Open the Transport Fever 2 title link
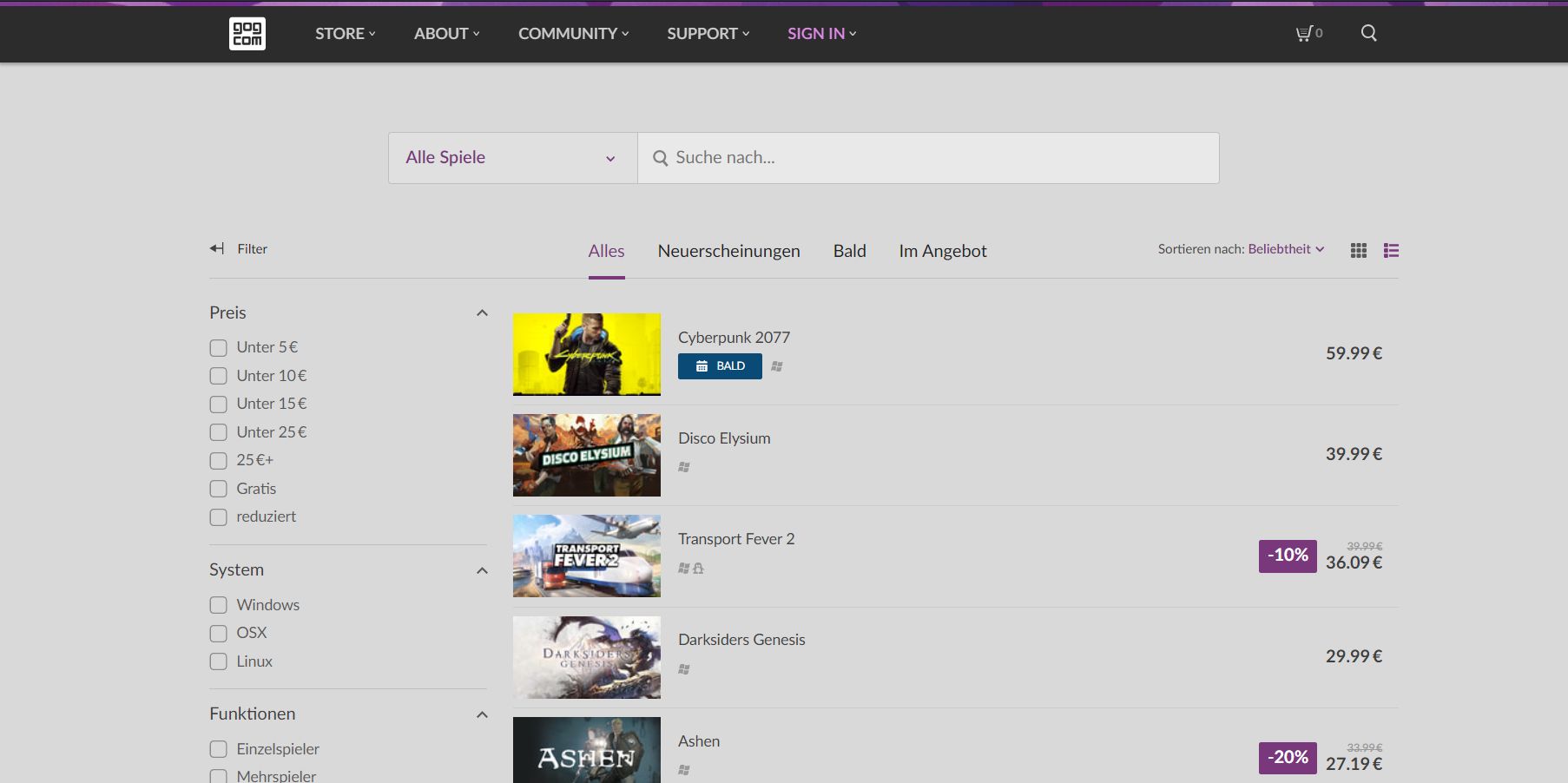Image resolution: width=1568 pixels, height=783 pixels. click(736, 539)
